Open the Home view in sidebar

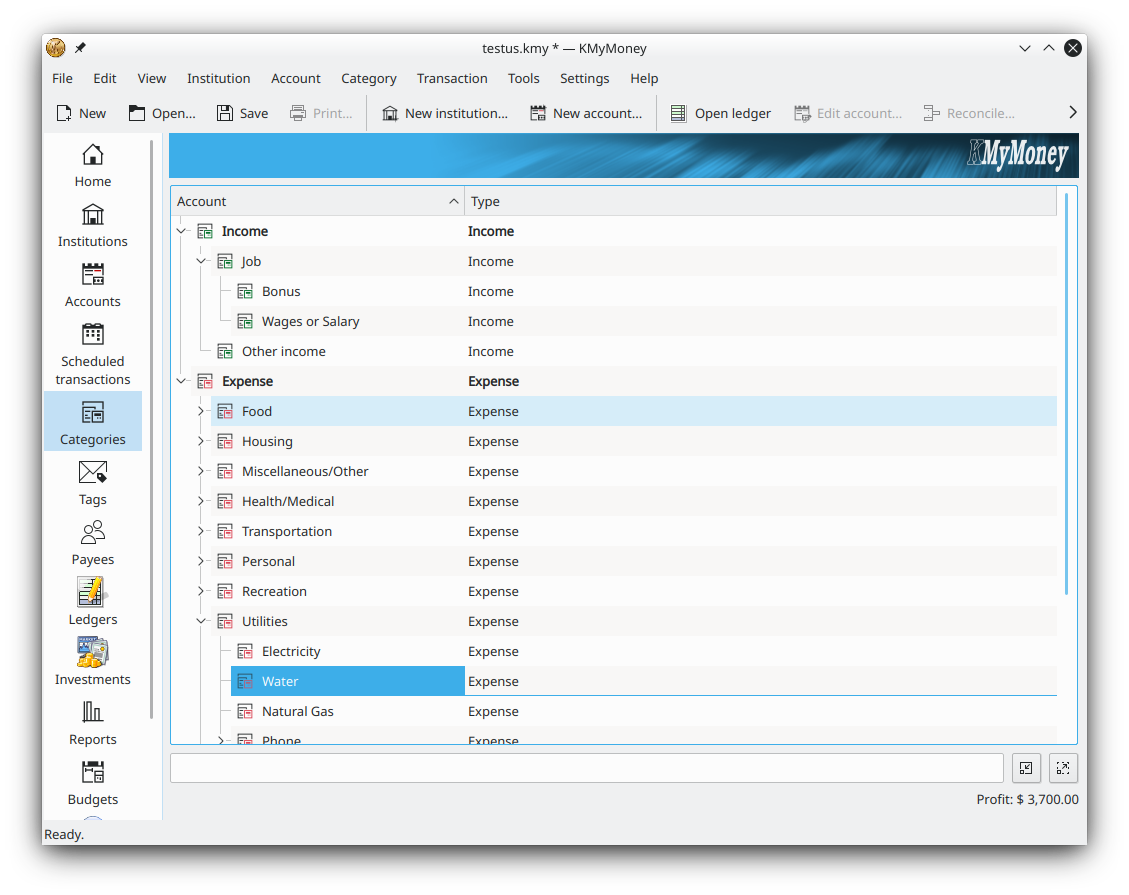pyautogui.click(x=92, y=165)
